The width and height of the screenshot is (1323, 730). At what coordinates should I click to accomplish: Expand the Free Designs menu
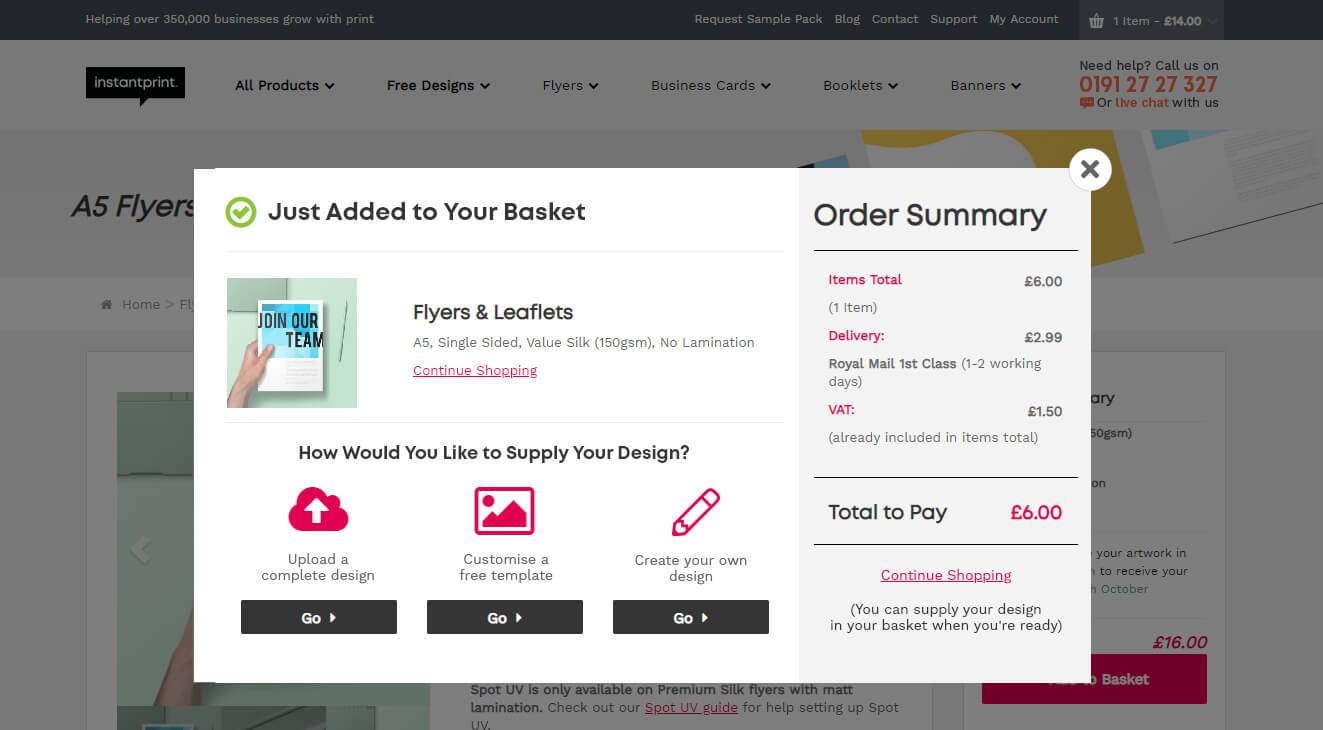click(x=438, y=86)
